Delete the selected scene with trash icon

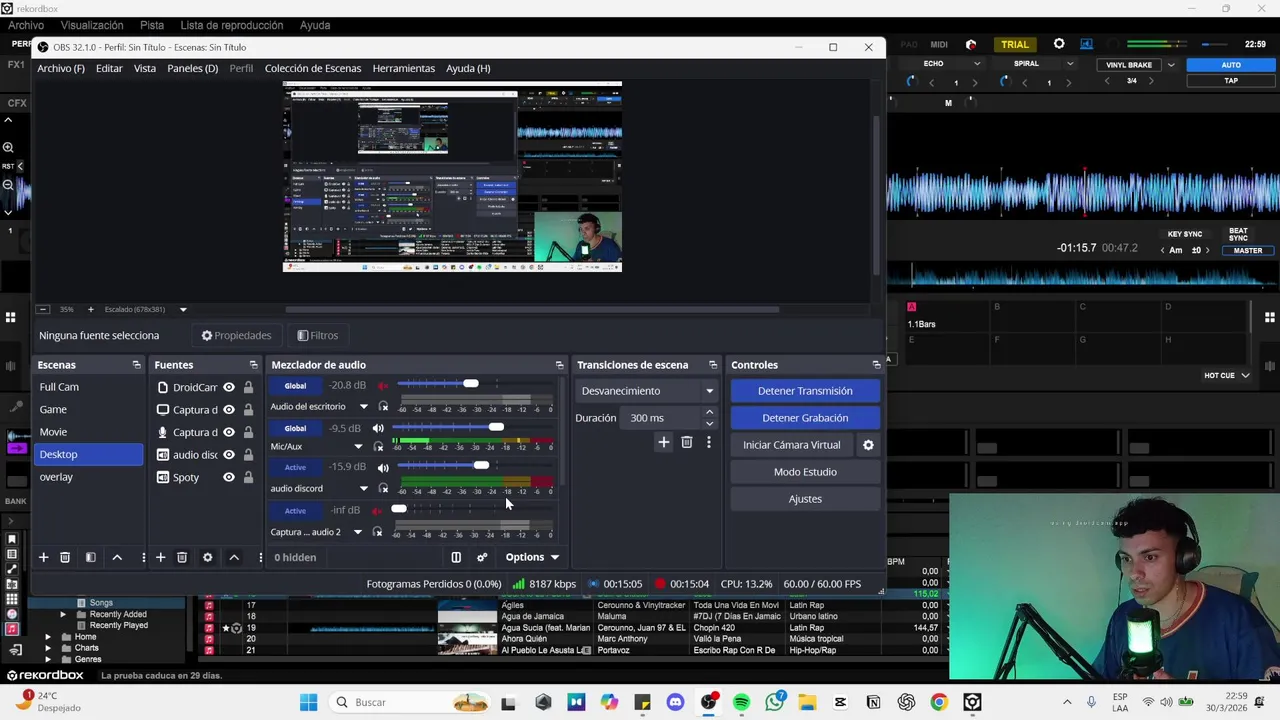click(x=65, y=557)
